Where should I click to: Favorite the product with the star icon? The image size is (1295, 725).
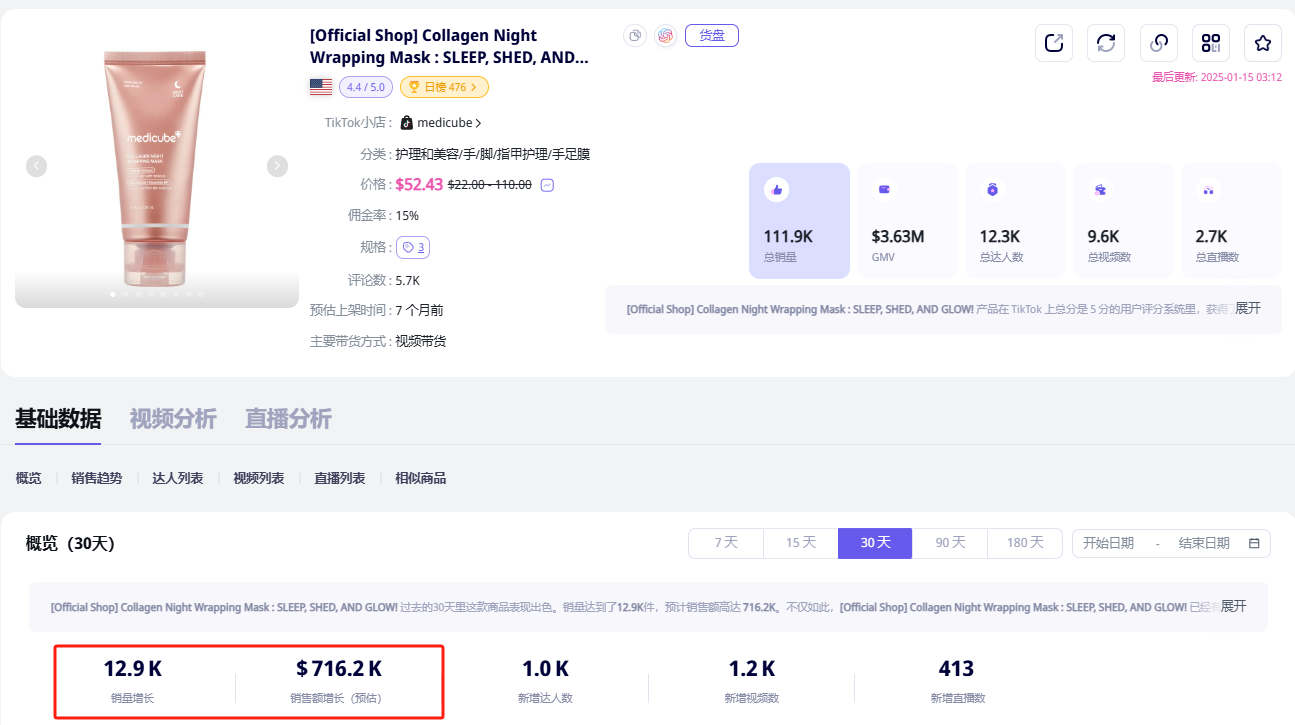(x=1263, y=43)
